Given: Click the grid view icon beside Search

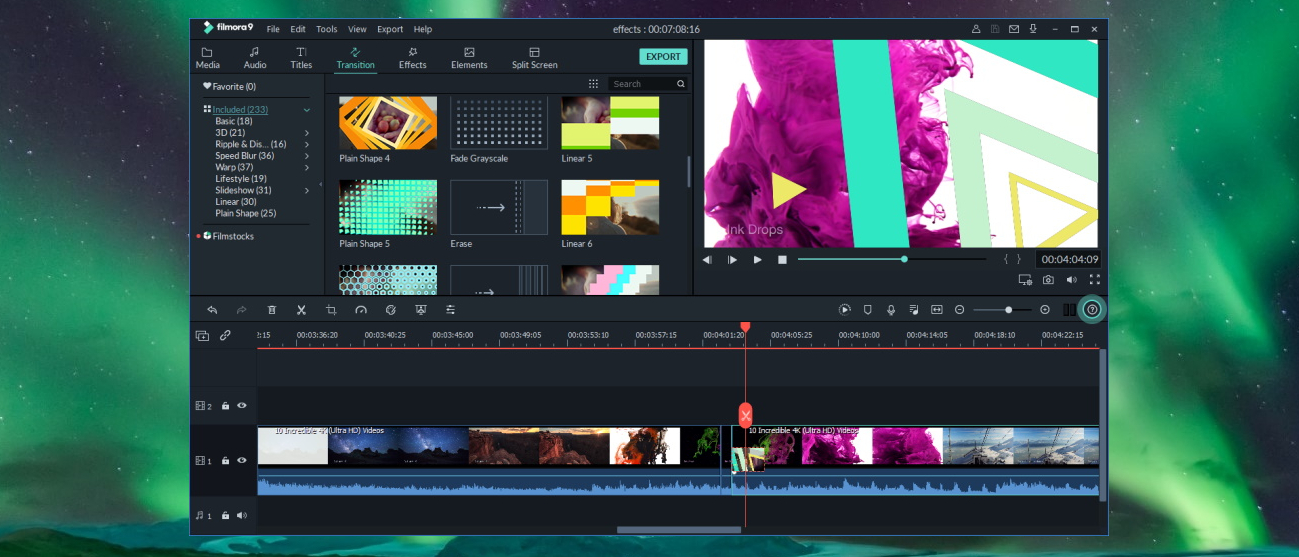Looking at the screenshot, I should click(x=593, y=84).
